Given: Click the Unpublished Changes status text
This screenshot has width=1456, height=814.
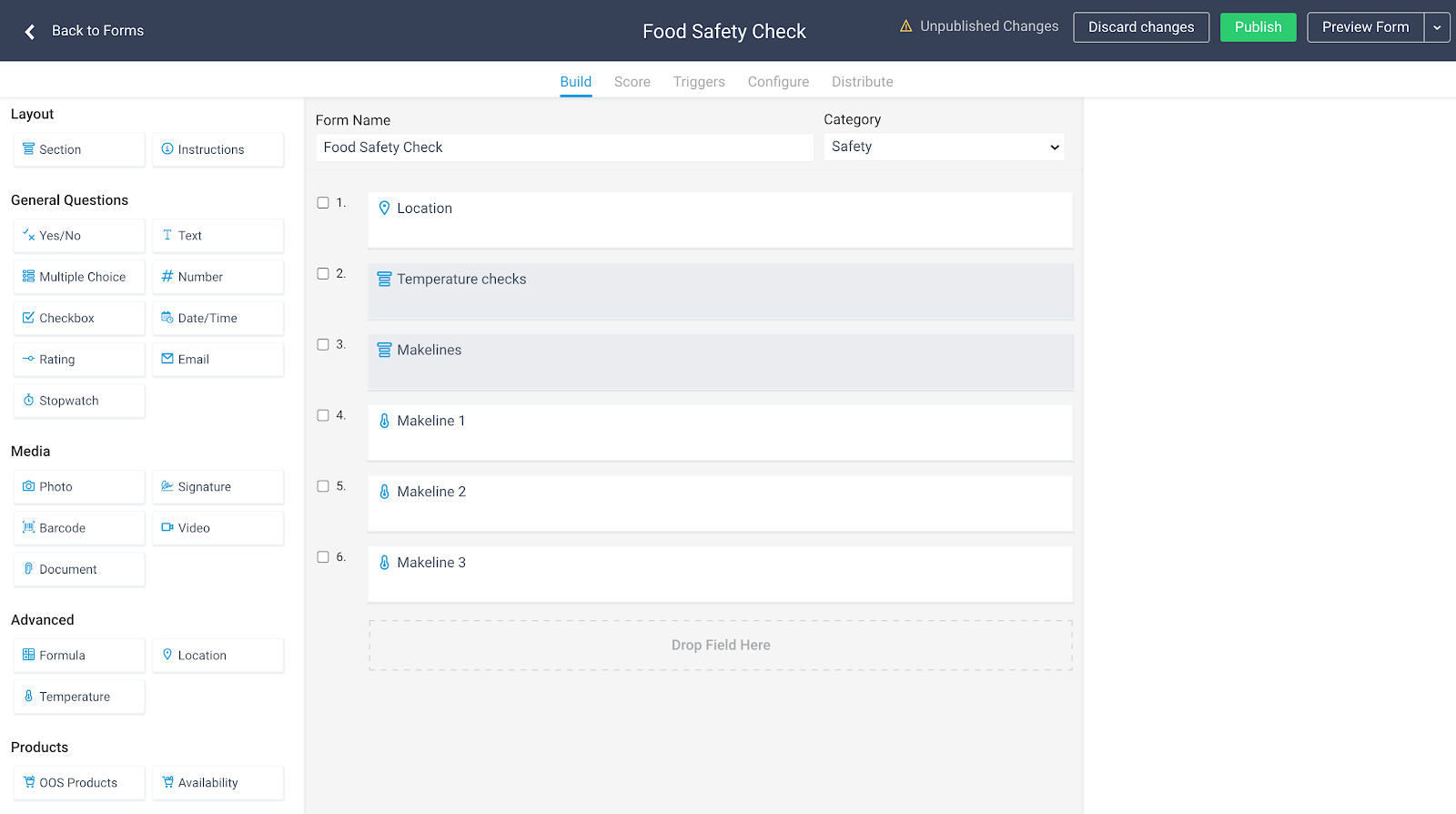Looking at the screenshot, I should tap(989, 26).
